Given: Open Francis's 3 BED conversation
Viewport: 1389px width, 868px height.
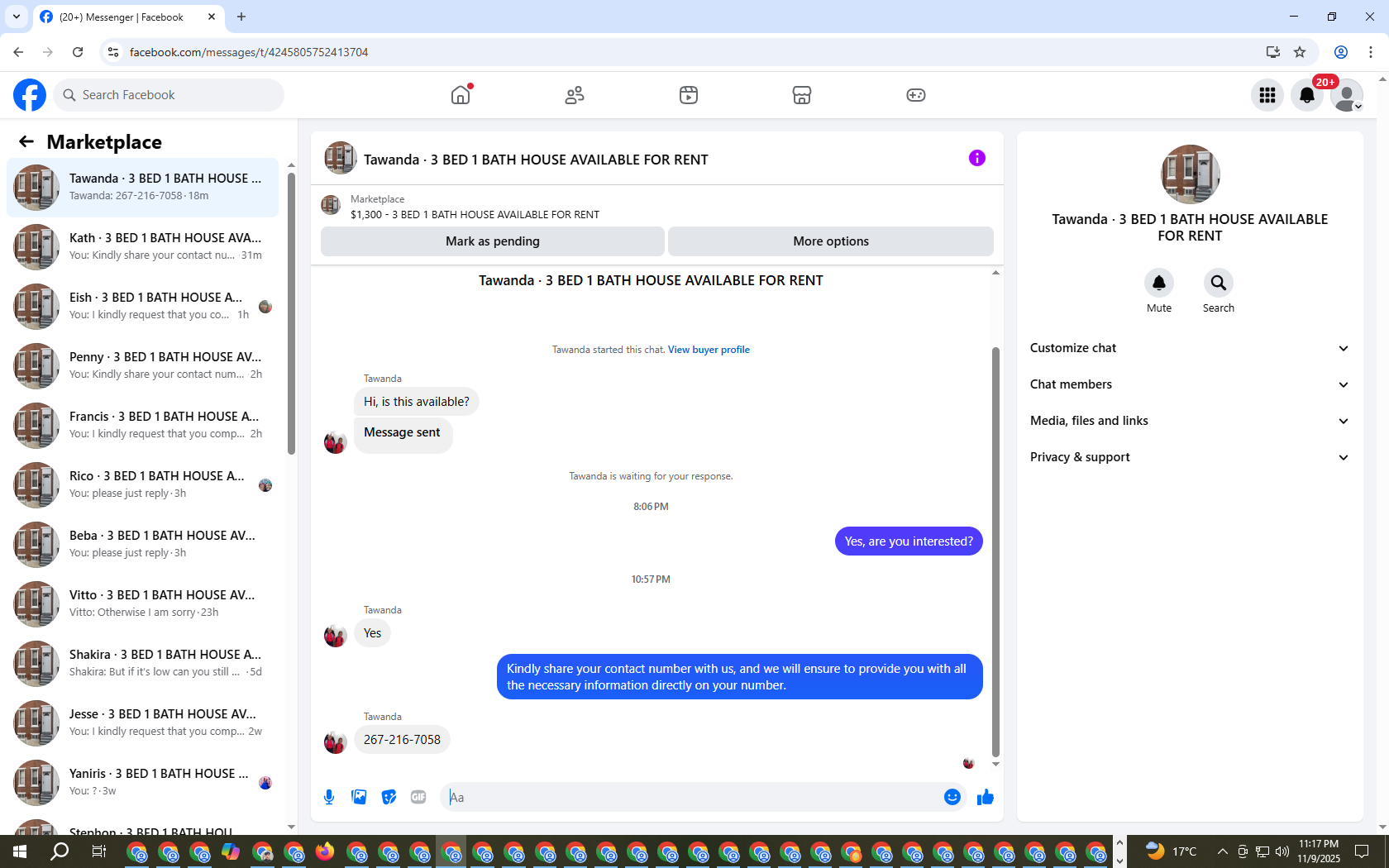Looking at the screenshot, I should click(x=143, y=426).
